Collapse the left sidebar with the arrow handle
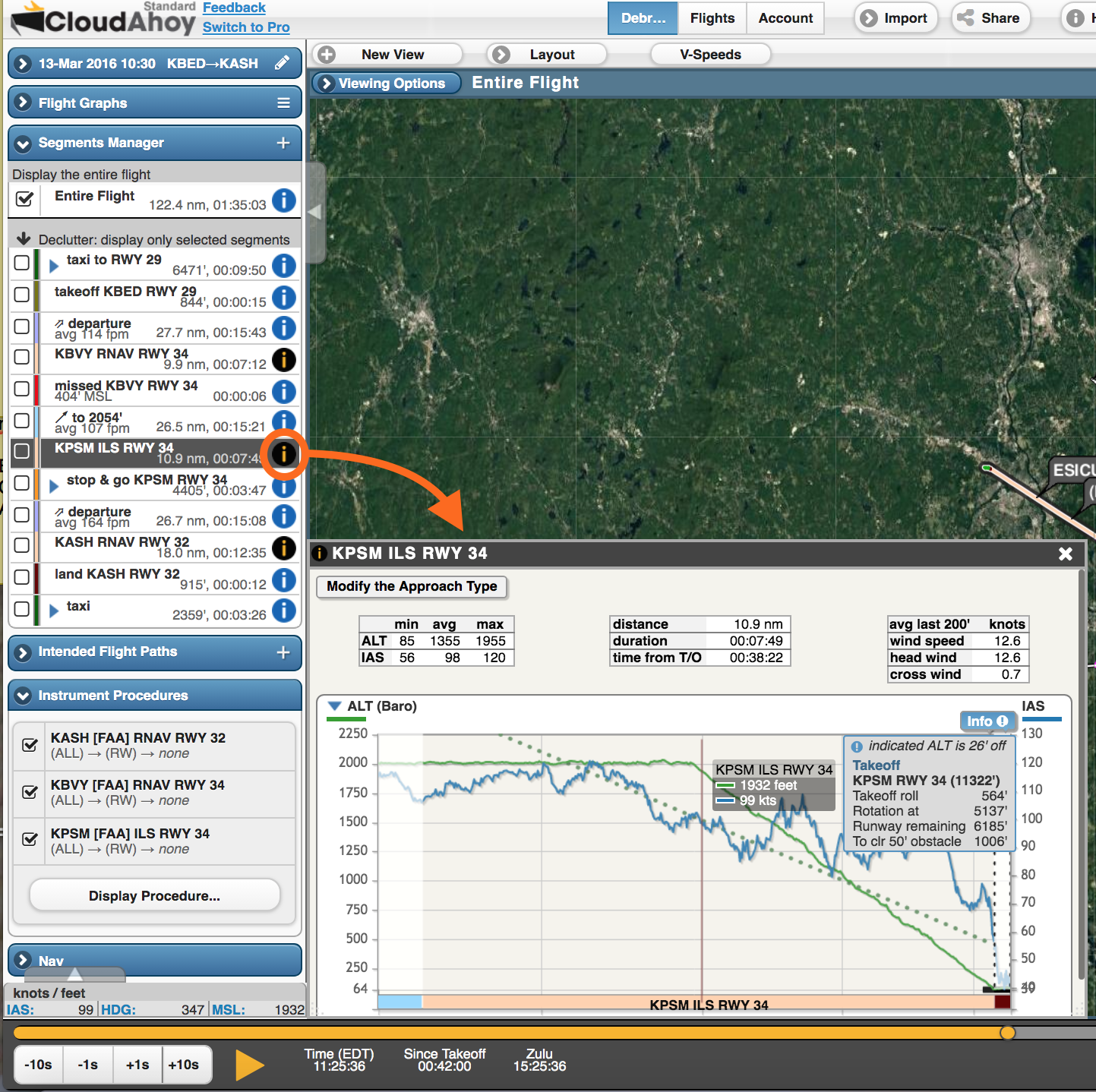The height and width of the screenshot is (1092, 1096). pos(315,213)
